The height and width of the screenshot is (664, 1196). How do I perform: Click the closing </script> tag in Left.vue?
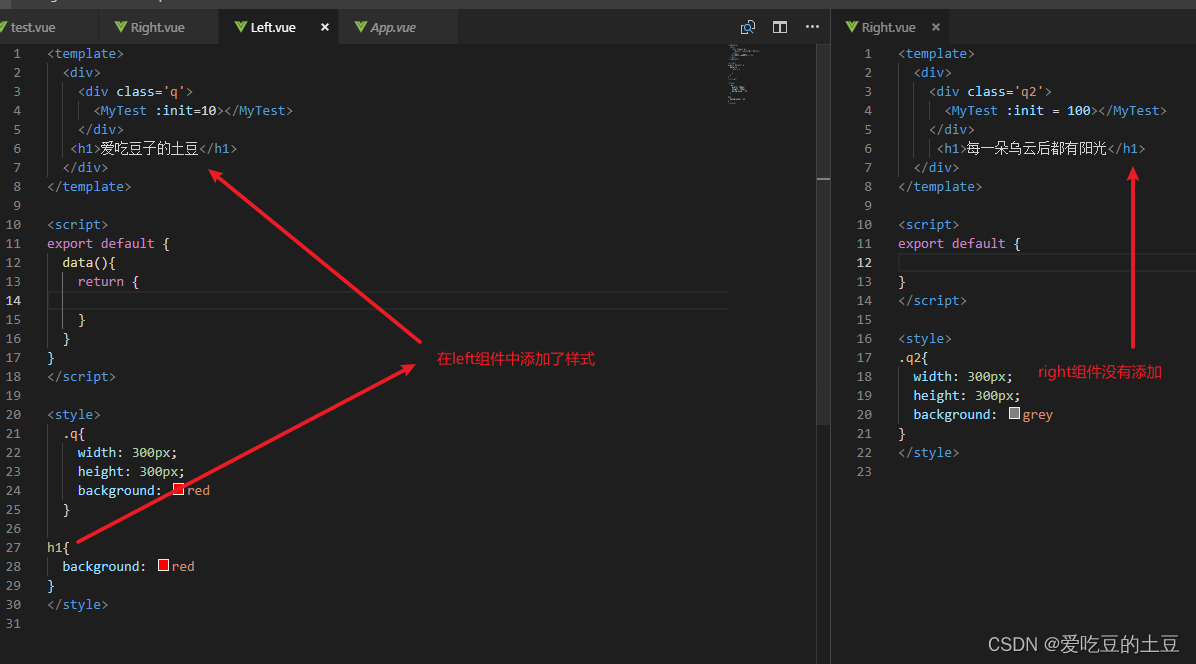tap(82, 377)
